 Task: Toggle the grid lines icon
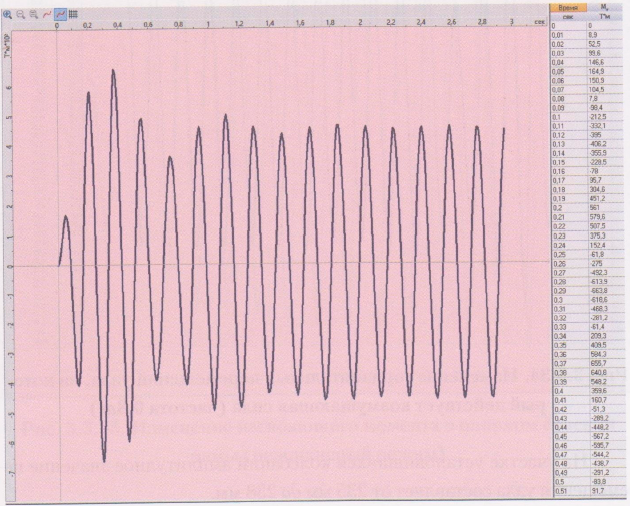(73, 15)
